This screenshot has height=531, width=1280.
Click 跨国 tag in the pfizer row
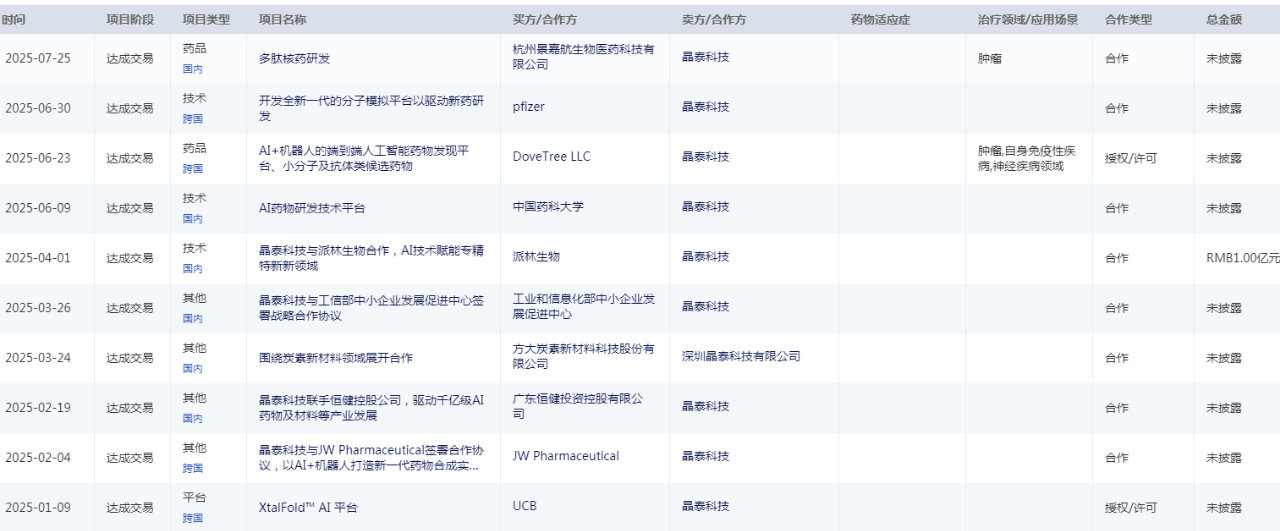pyautogui.click(x=192, y=119)
